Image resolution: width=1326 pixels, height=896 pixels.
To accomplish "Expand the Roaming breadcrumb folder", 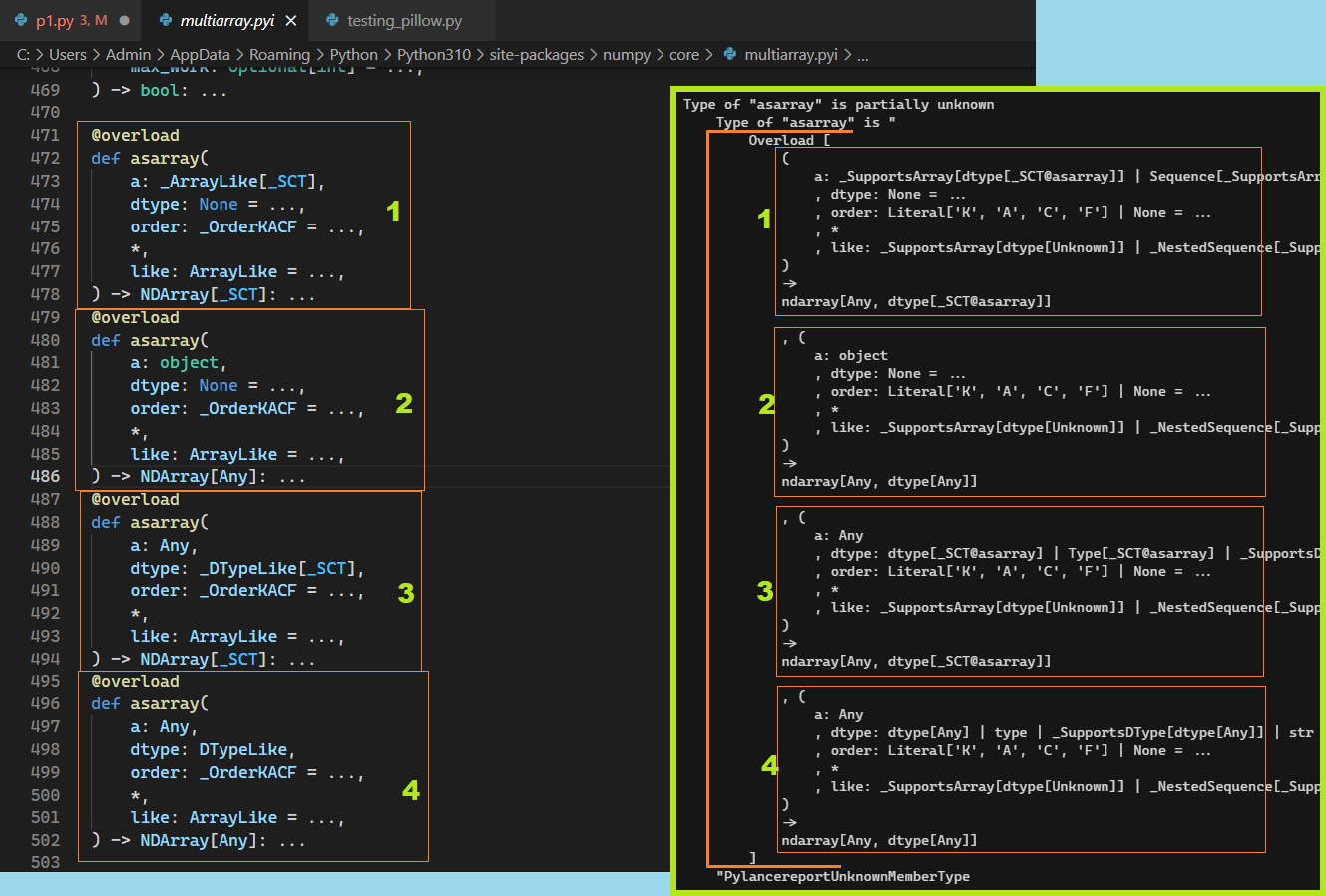I will (x=279, y=54).
